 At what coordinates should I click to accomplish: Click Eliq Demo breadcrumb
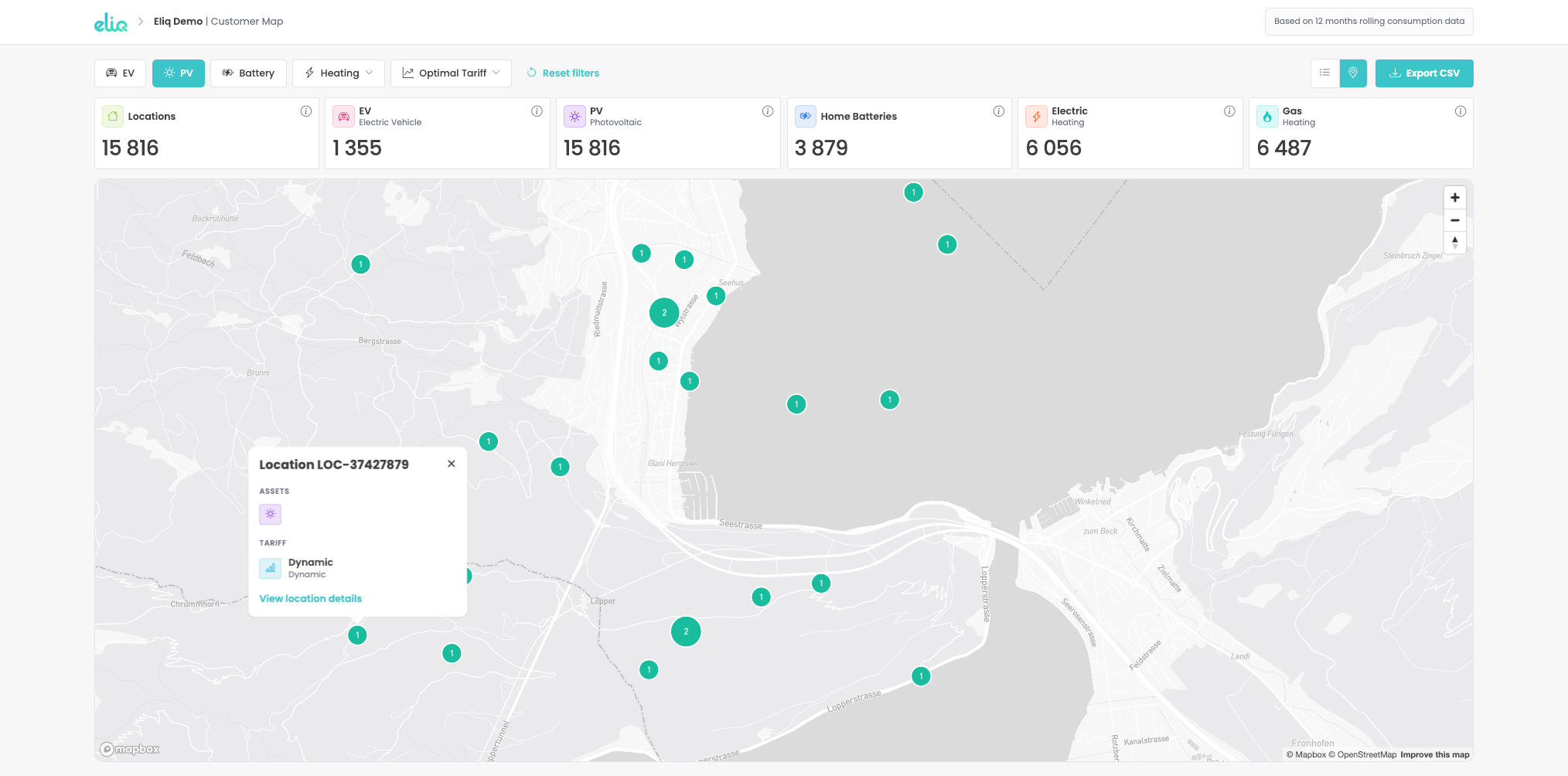pos(178,22)
